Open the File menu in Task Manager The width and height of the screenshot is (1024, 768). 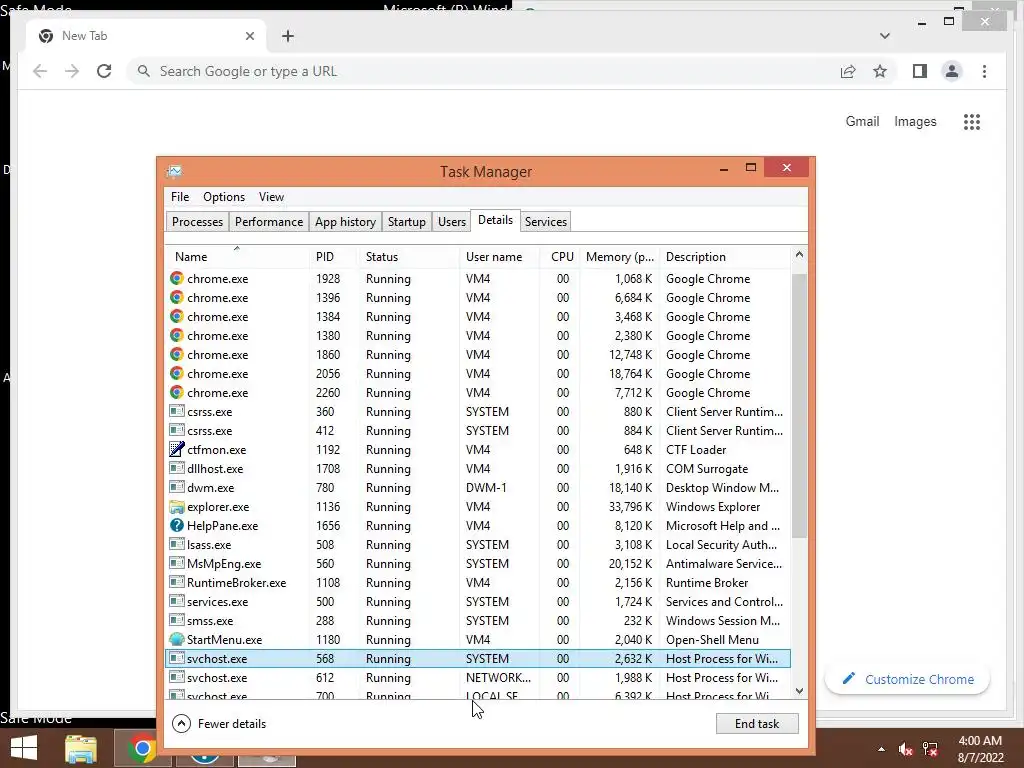pyautogui.click(x=180, y=197)
